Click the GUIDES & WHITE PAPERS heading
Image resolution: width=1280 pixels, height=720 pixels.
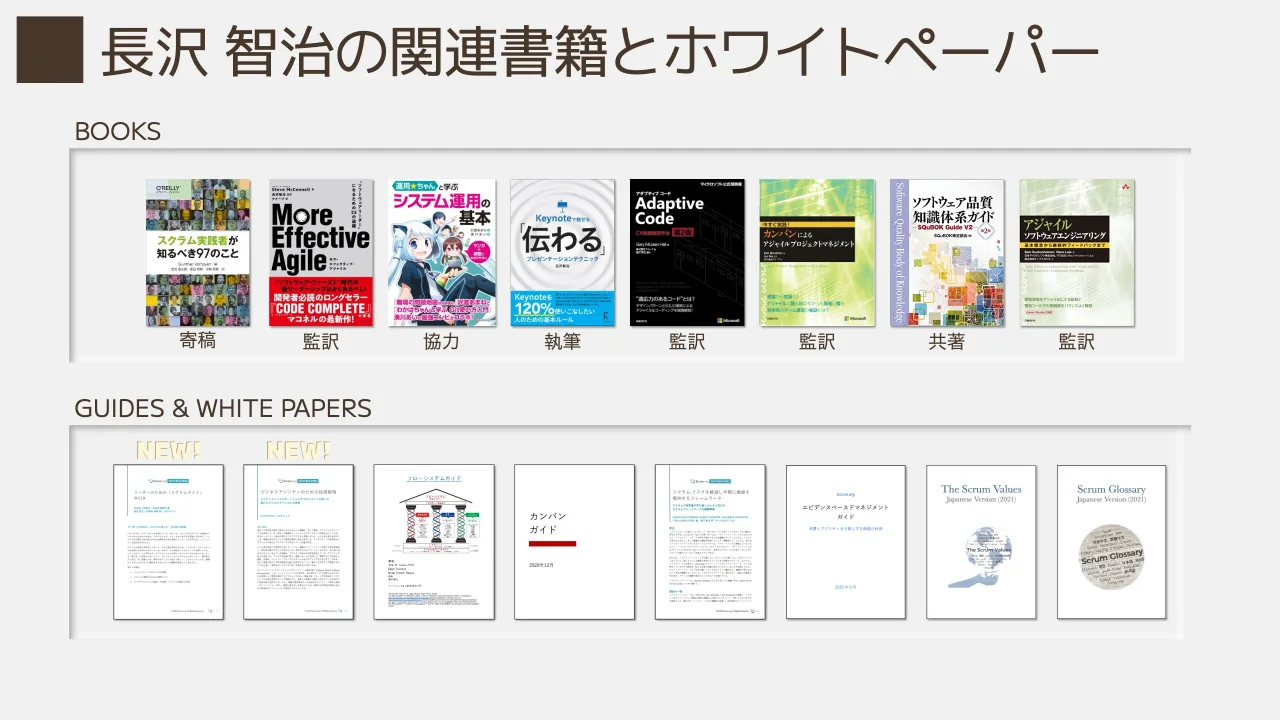click(x=223, y=408)
